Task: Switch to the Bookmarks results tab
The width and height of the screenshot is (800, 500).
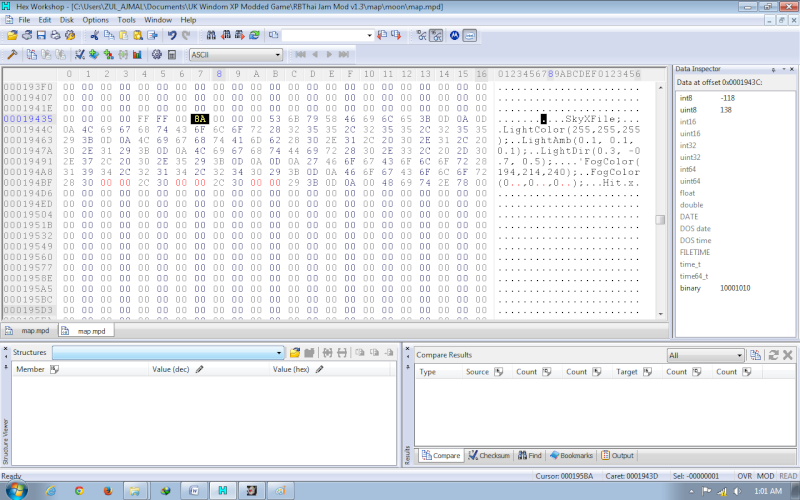Action: point(571,456)
